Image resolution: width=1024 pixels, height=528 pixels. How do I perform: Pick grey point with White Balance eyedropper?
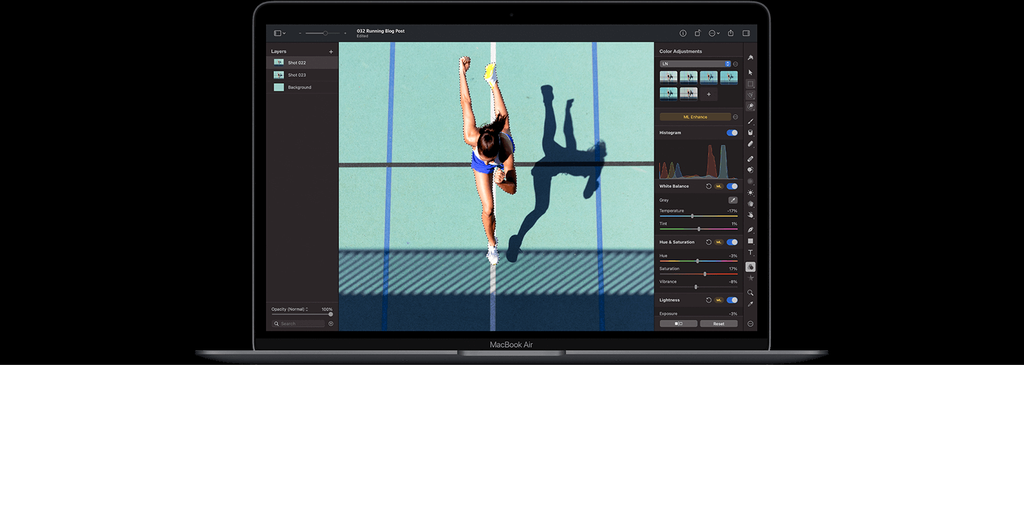tap(733, 200)
